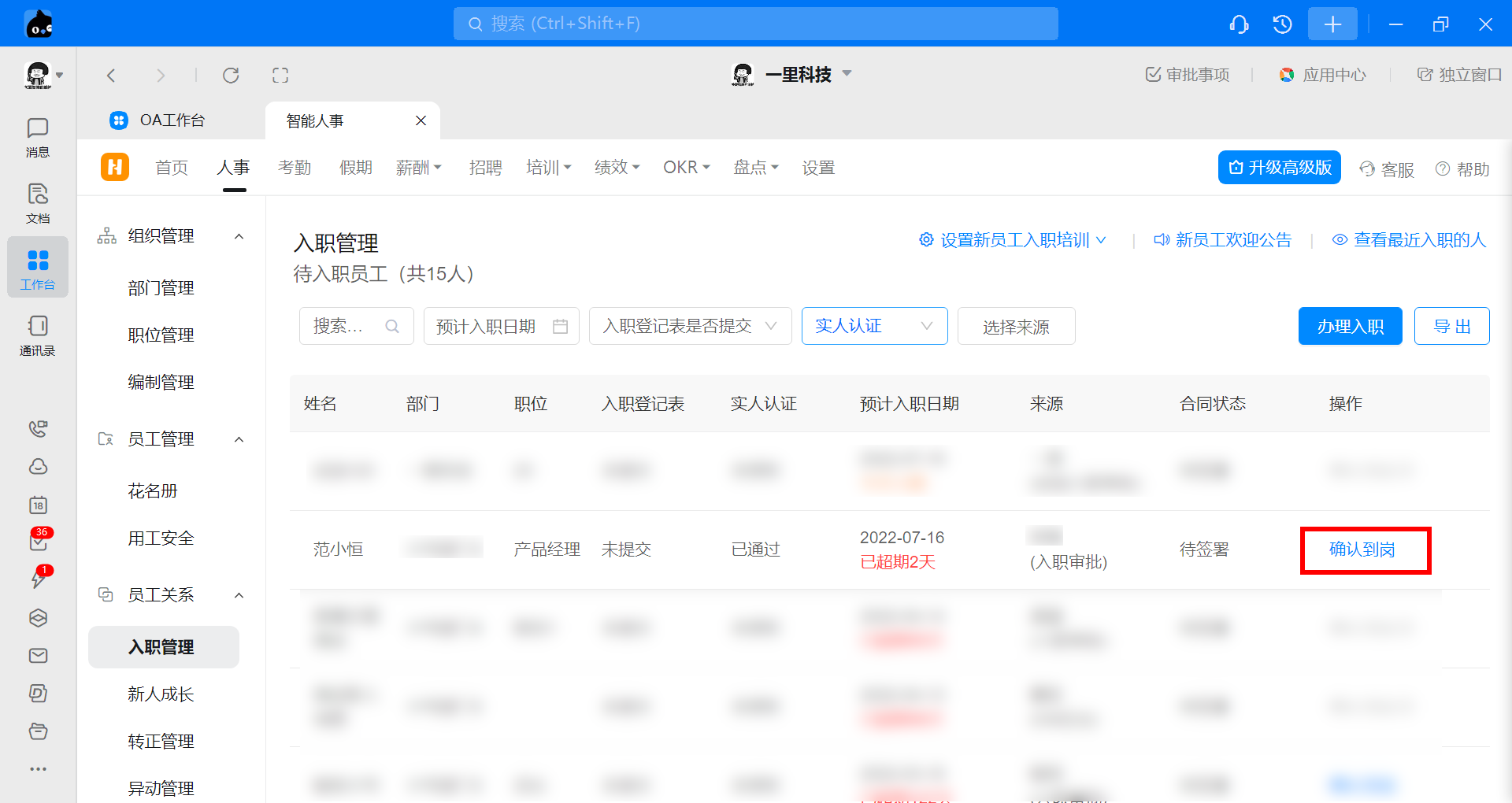Click the headset support icon in title bar
The width and height of the screenshot is (1512, 803).
pos(1239,24)
